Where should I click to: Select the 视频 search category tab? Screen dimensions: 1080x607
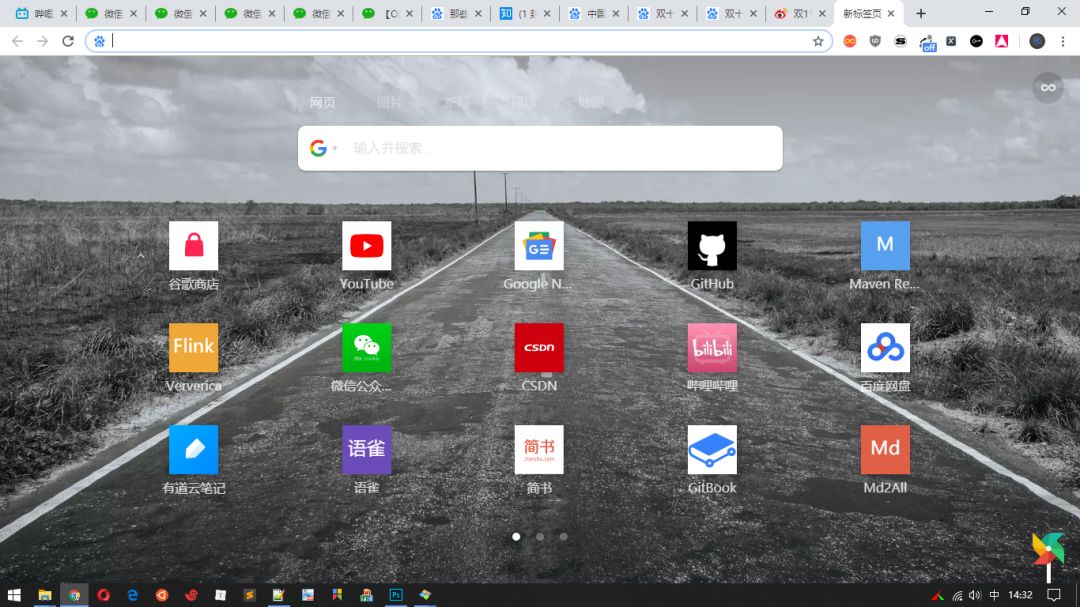pyautogui.click(x=523, y=102)
